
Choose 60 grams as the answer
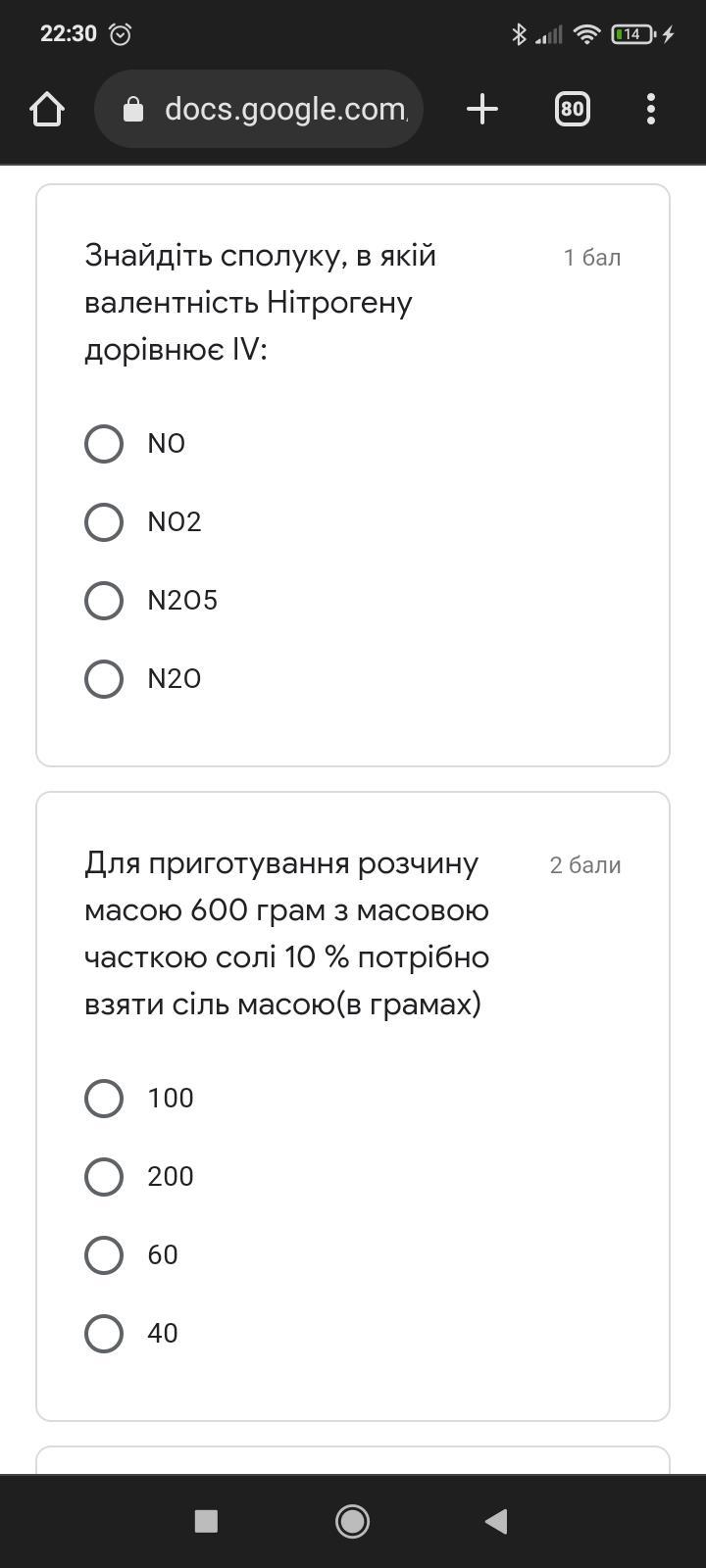tap(104, 1255)
